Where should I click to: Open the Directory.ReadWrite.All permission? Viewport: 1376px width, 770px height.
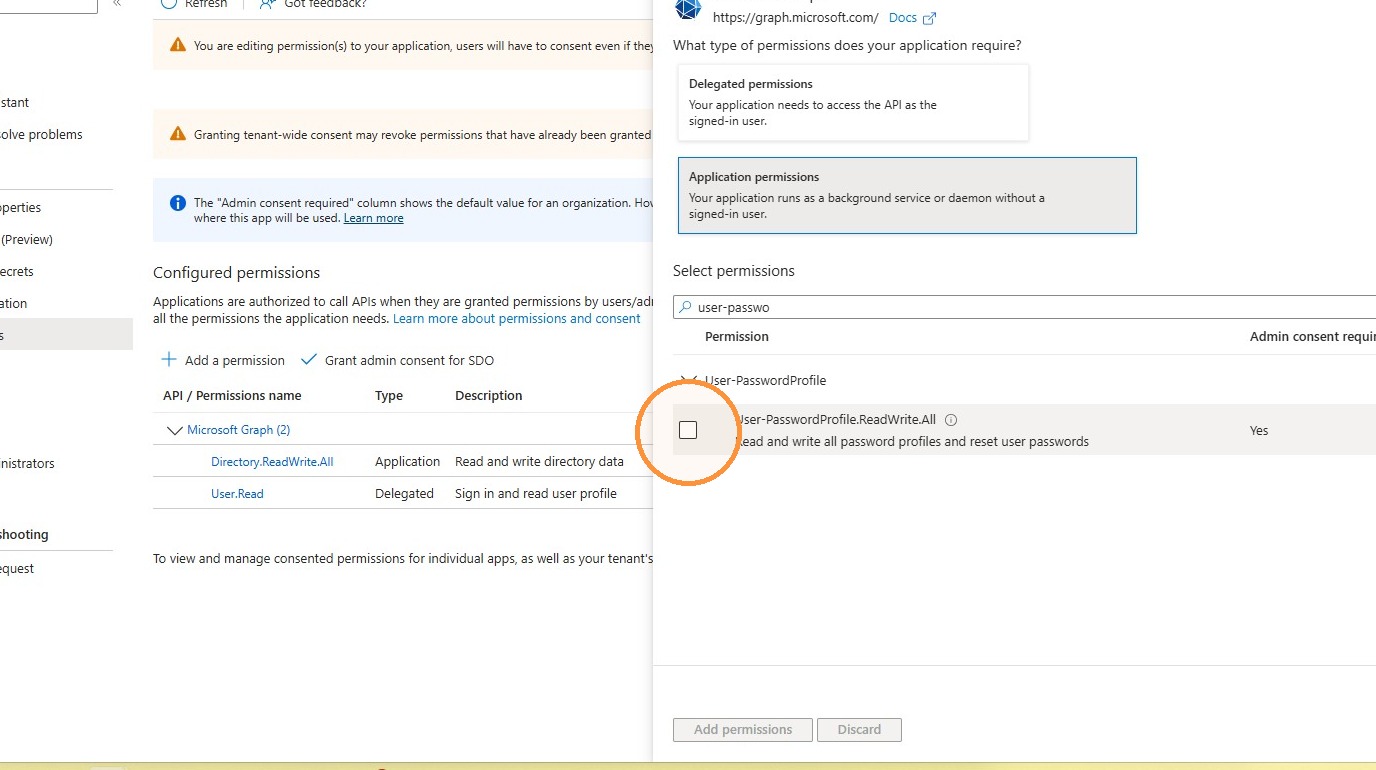[x=272, y=461]
